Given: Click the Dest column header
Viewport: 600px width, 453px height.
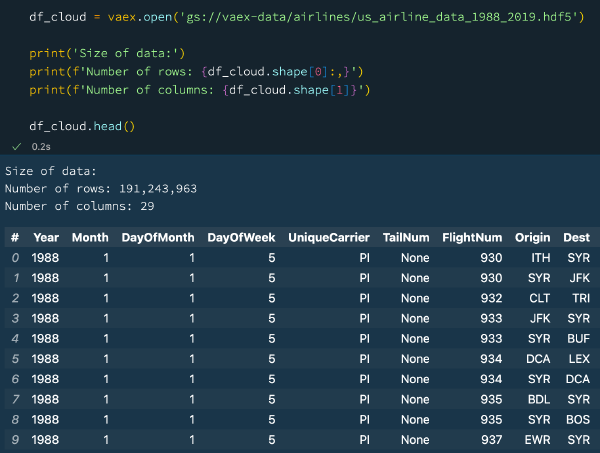Looking at the screenshot, I should 576,237.
